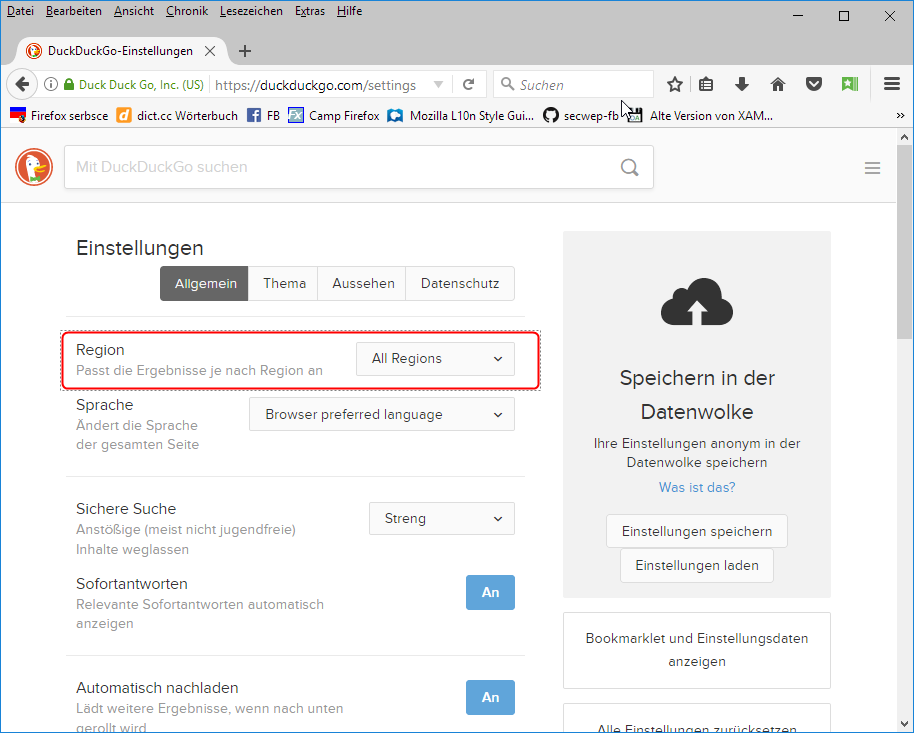The width and height of the screenshot is (914, 733).
Task: Open the FB Facebook bookmark
Action: point(263,115)
